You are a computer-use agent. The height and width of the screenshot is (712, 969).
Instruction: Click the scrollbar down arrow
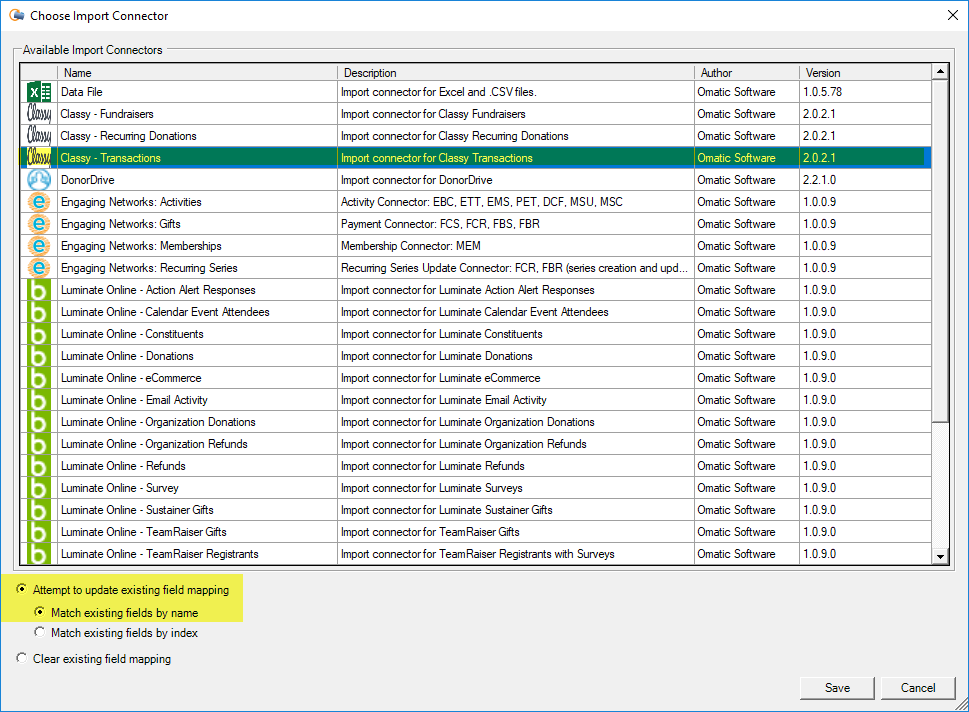[x=941, y=554]
